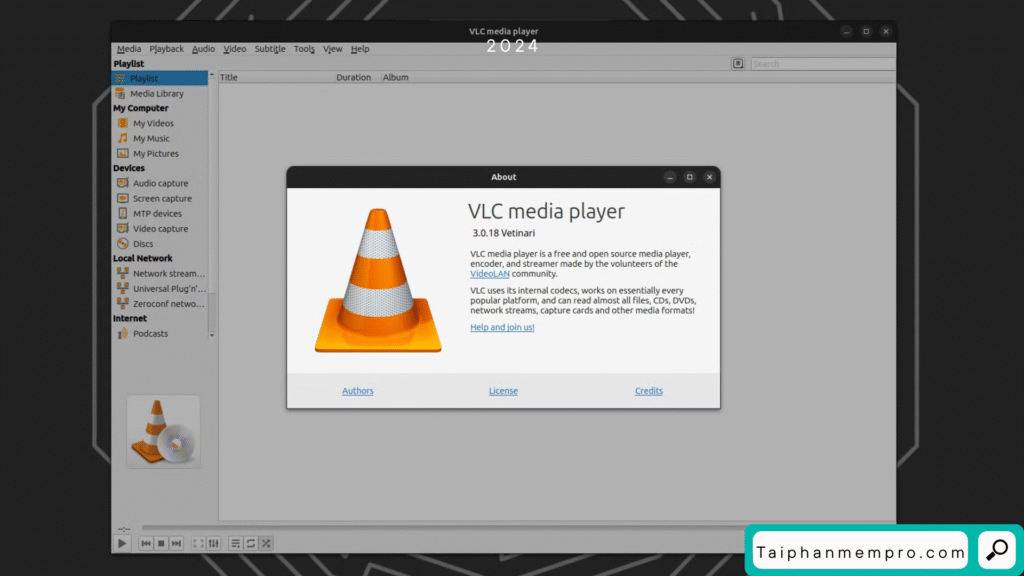Sort playlist by Duration column header

(x=353, y=77)
